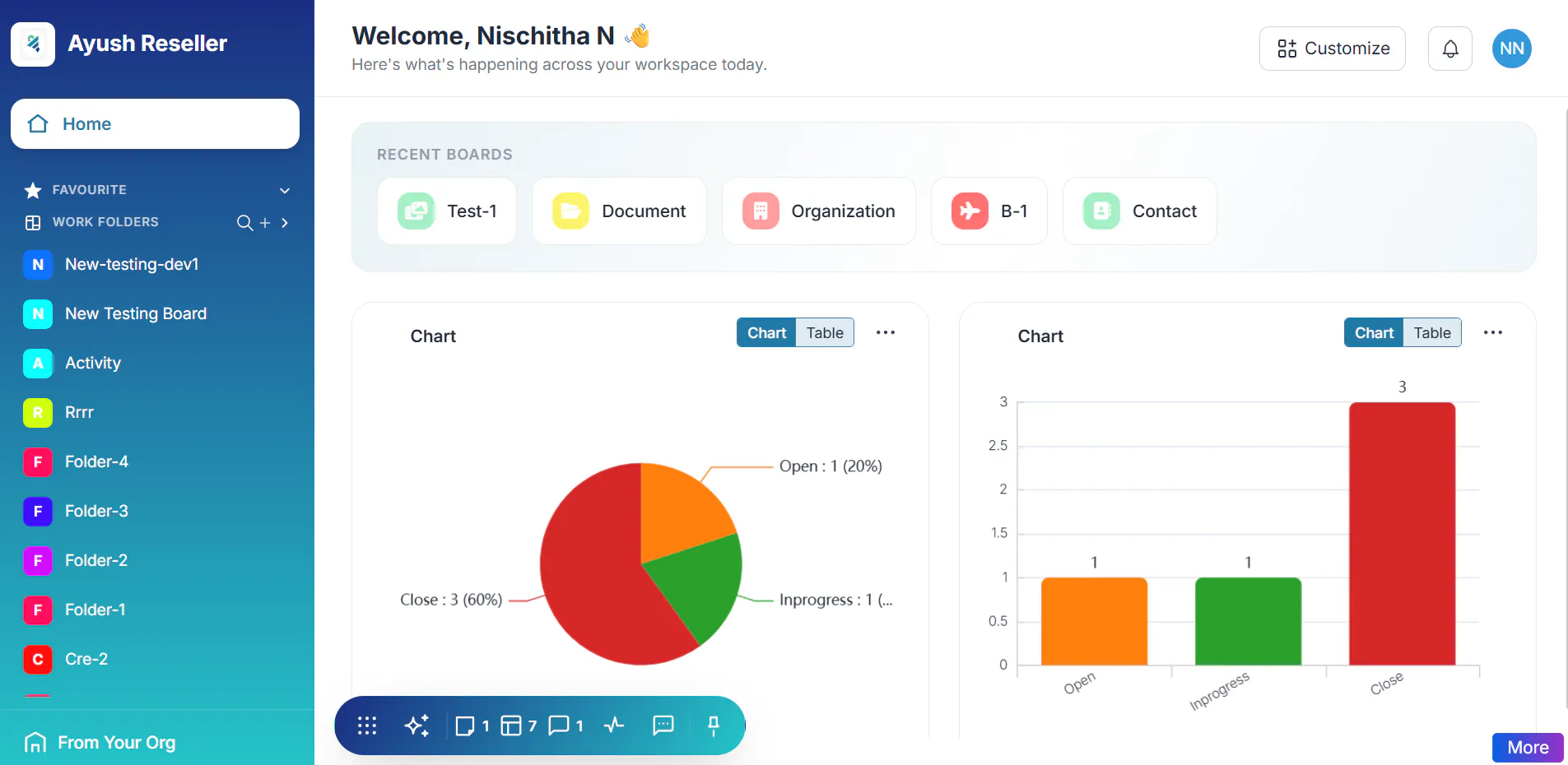
Task: Search work folders using magnifier icon
Action: point(244,223)
